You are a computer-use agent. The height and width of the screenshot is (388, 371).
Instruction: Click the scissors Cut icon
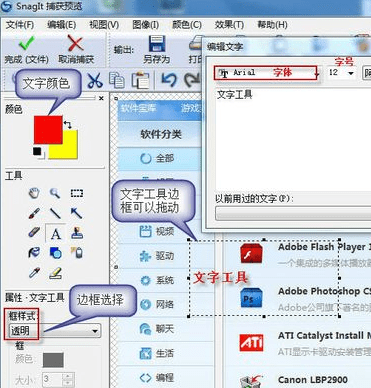[x=95, y=80]
